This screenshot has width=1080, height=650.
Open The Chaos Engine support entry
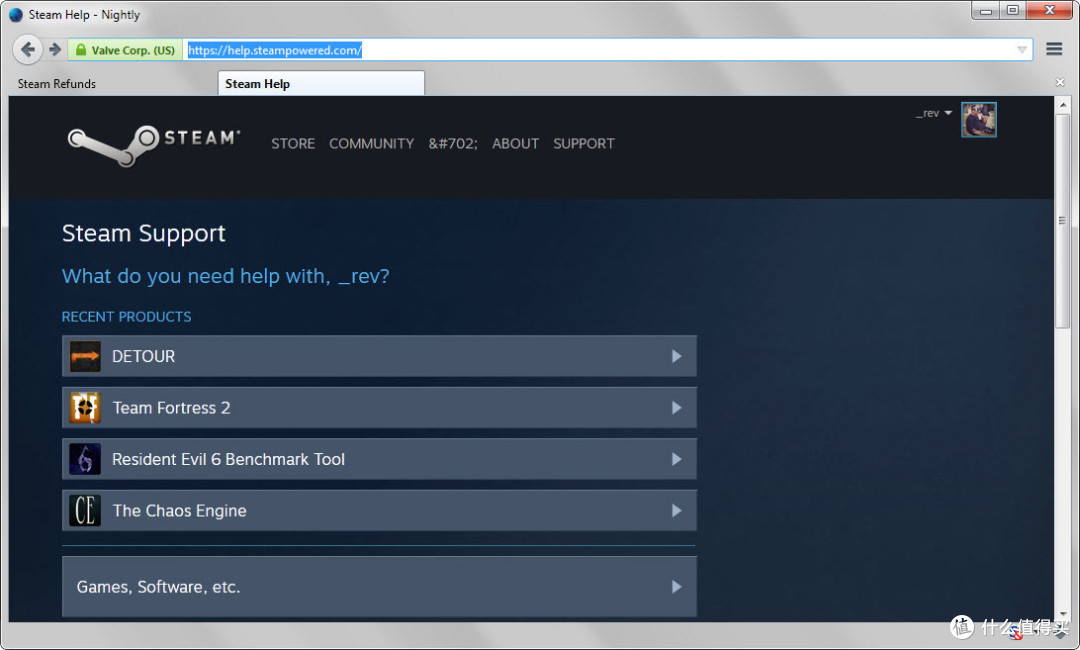click(380, 511)
